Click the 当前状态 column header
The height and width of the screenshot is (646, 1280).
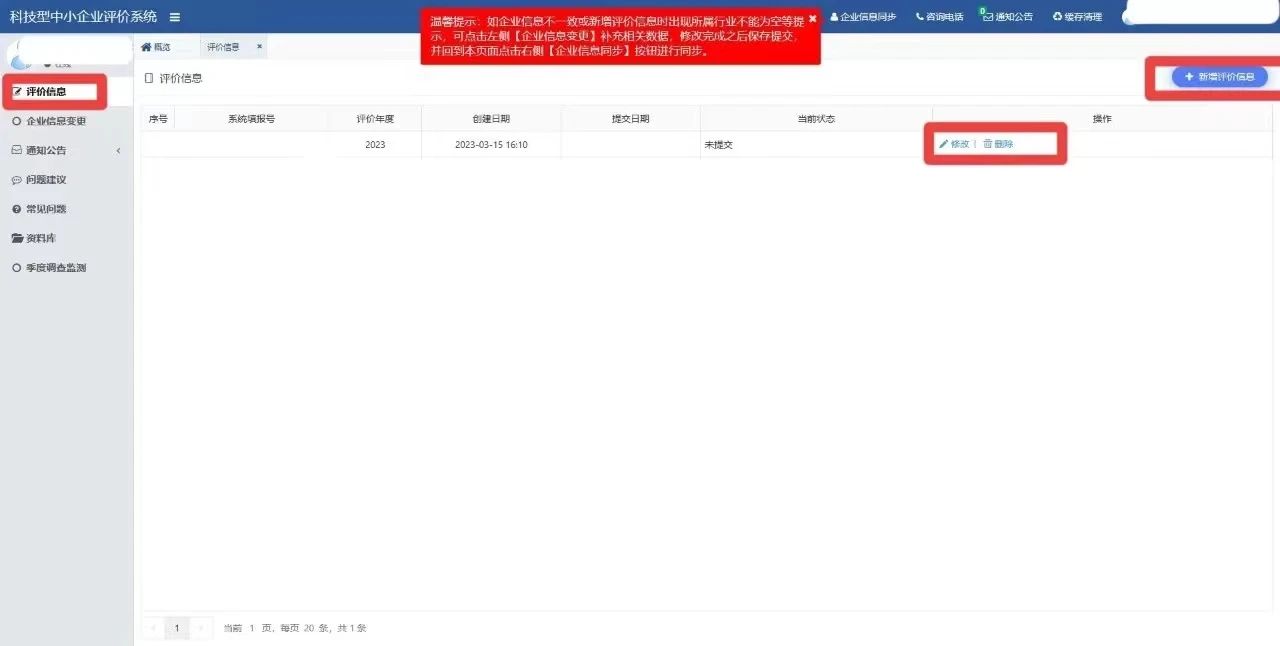816,119
